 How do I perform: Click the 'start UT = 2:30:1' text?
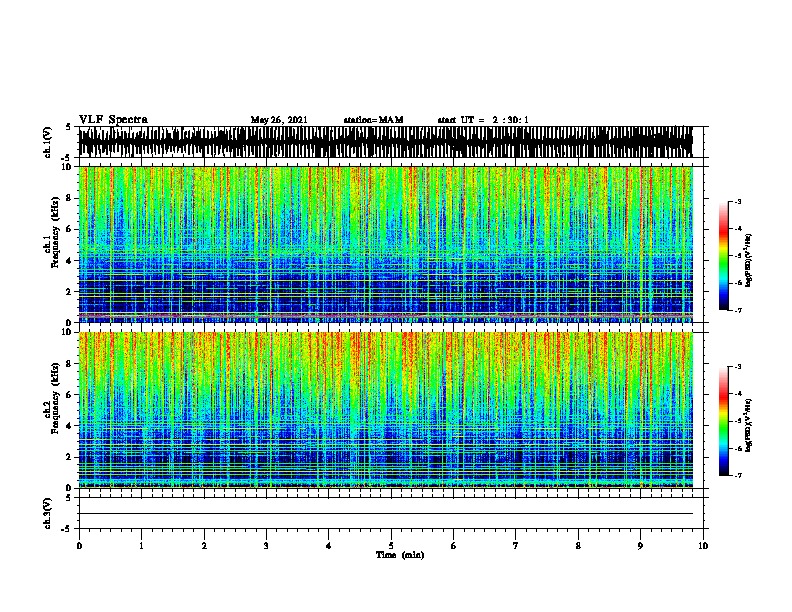(x=483, y=120)
